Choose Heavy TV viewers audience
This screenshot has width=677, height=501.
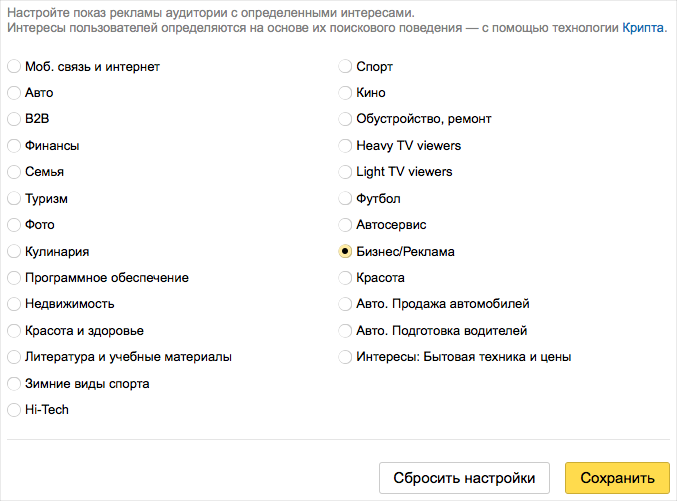(345, 146)
